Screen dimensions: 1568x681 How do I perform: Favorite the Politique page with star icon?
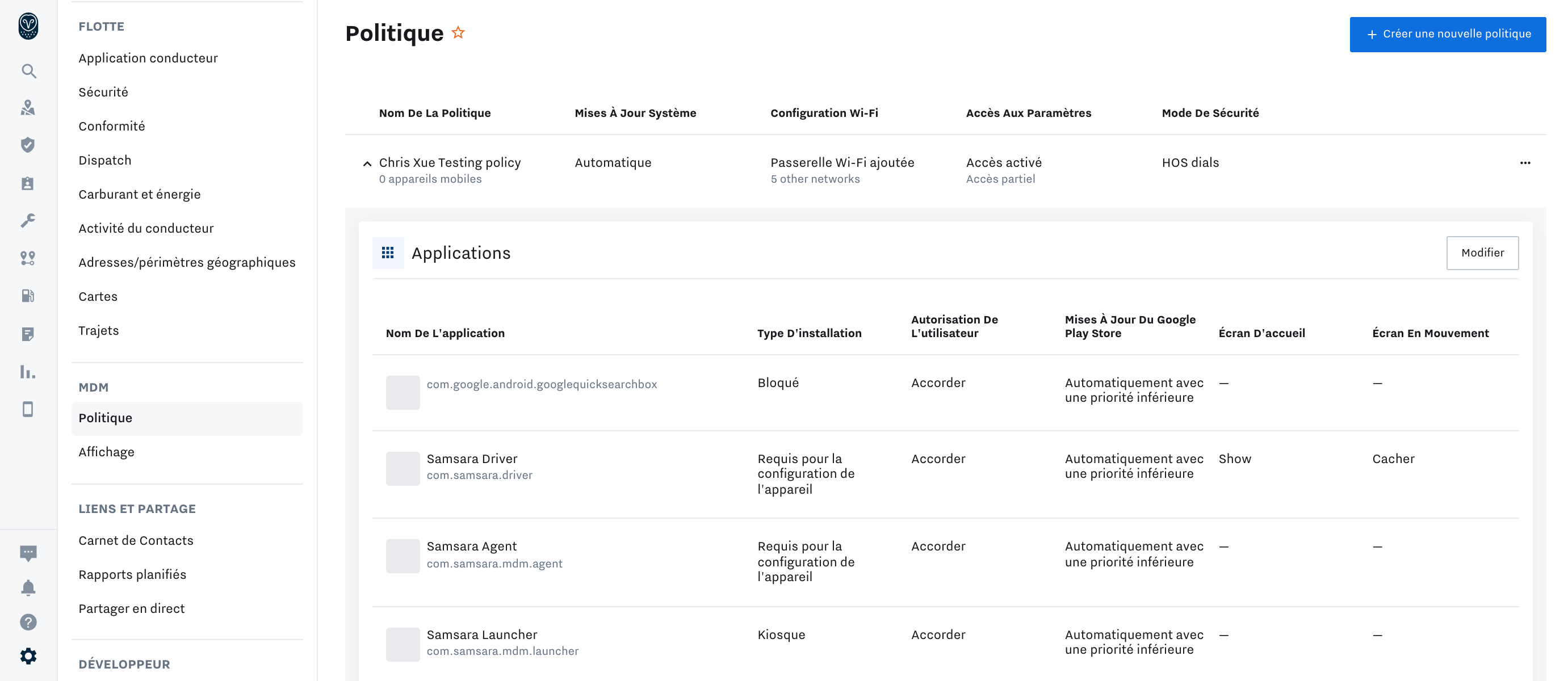[458, 32]
